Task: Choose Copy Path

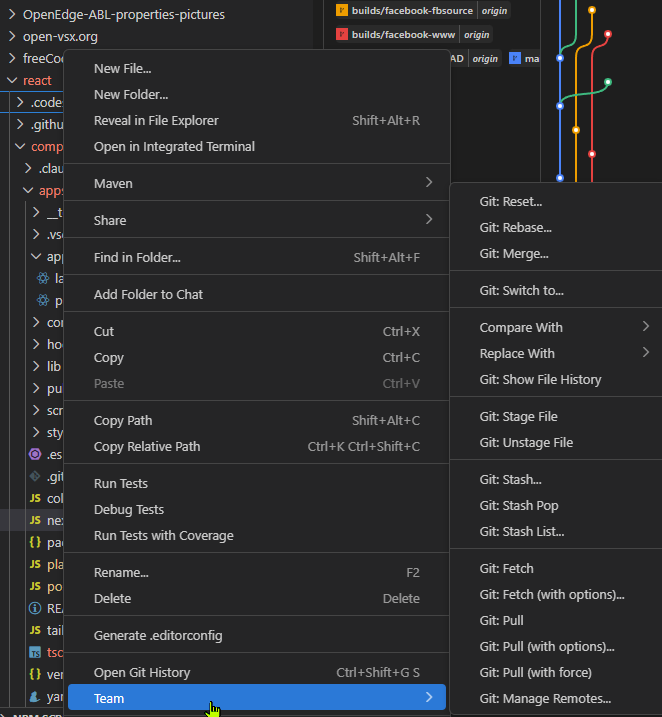Action: tap(256, 421)
